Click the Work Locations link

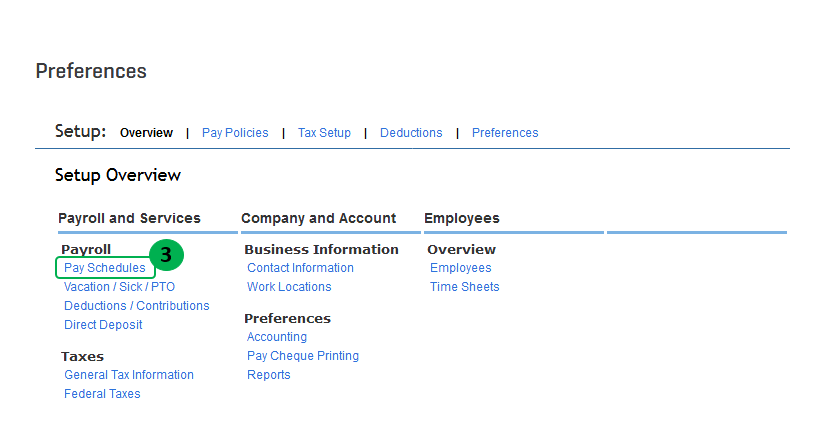pos(289,287)
